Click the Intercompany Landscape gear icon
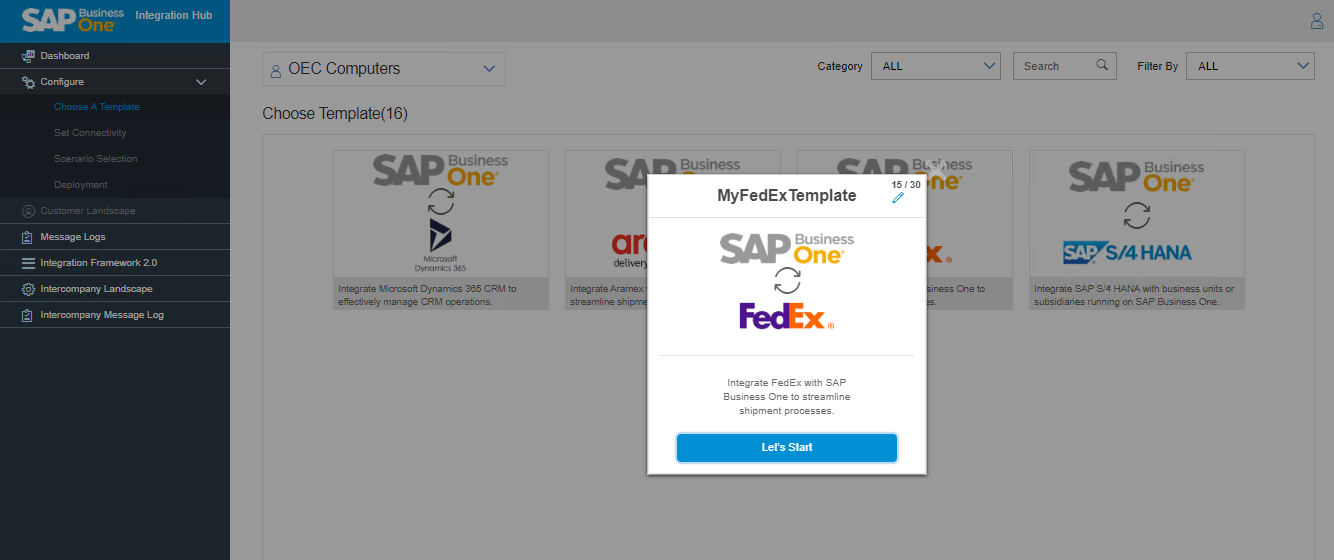Screen dimensions: 1334x560 coord(28,289)
